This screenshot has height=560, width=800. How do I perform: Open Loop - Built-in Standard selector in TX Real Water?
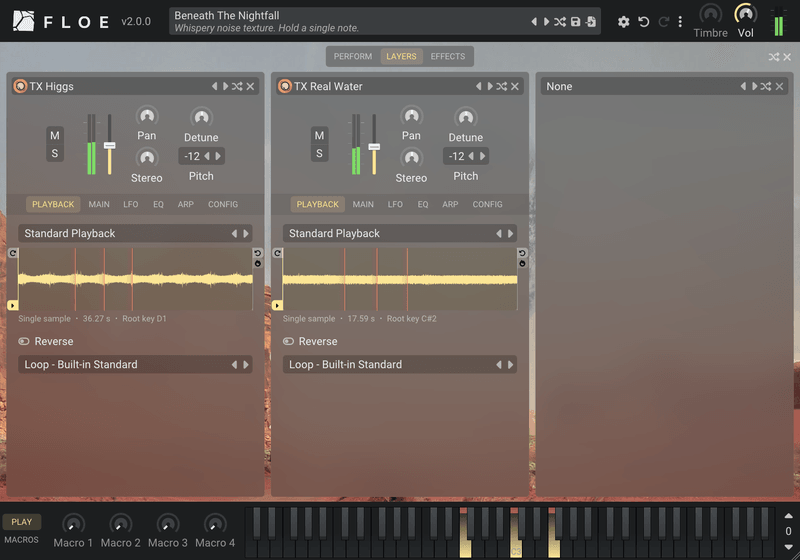click(400, 365)
